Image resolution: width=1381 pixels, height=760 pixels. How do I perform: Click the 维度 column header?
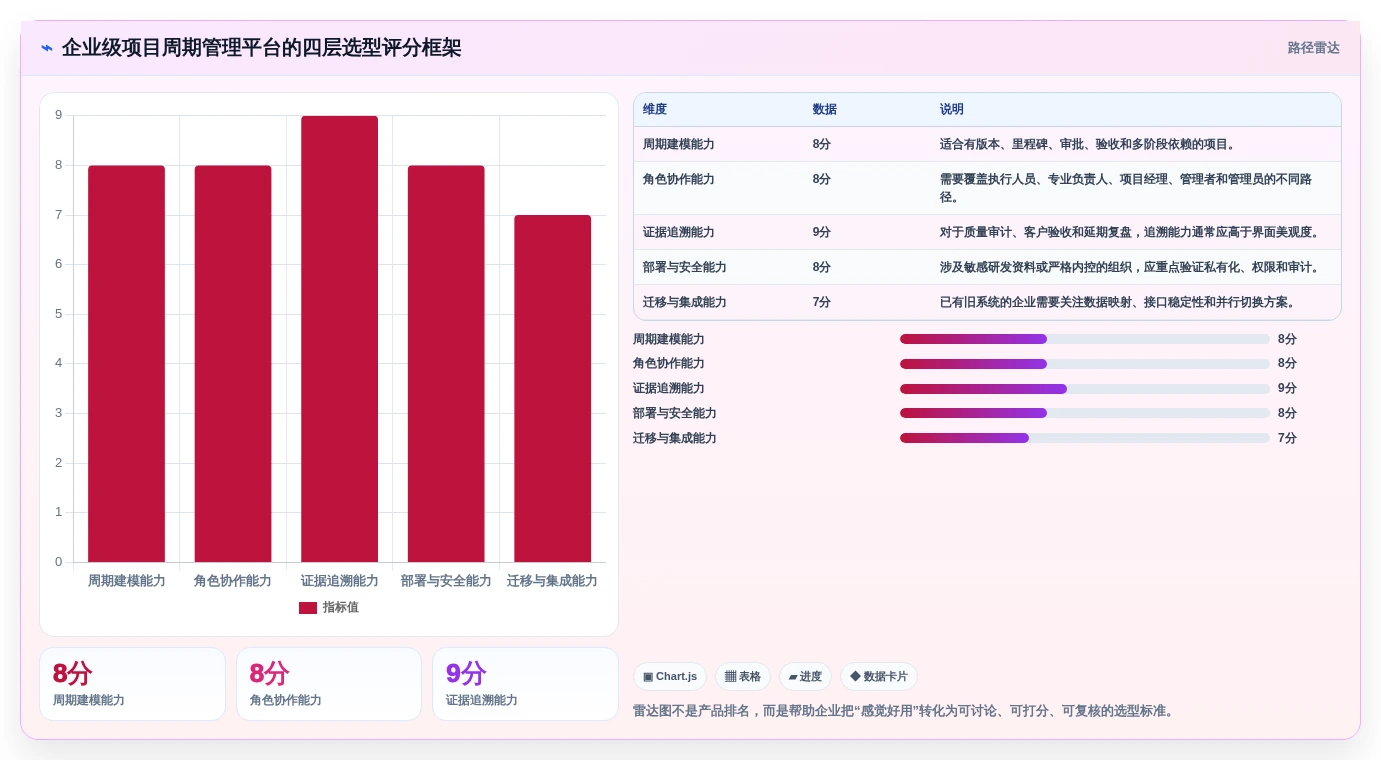pyautogui.click(x=655, y=110)
